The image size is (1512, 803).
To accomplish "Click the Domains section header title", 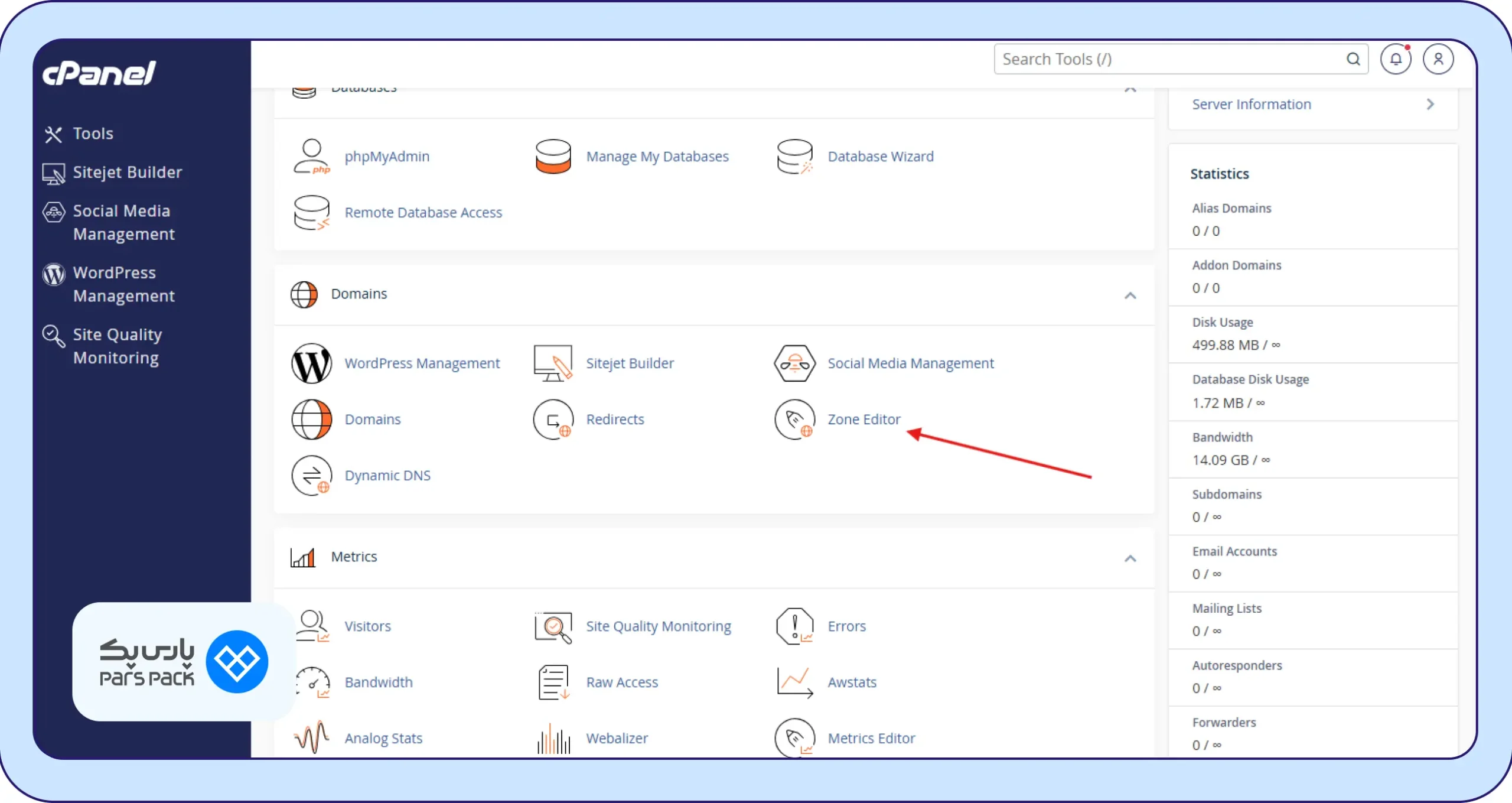I will [359, 294].
